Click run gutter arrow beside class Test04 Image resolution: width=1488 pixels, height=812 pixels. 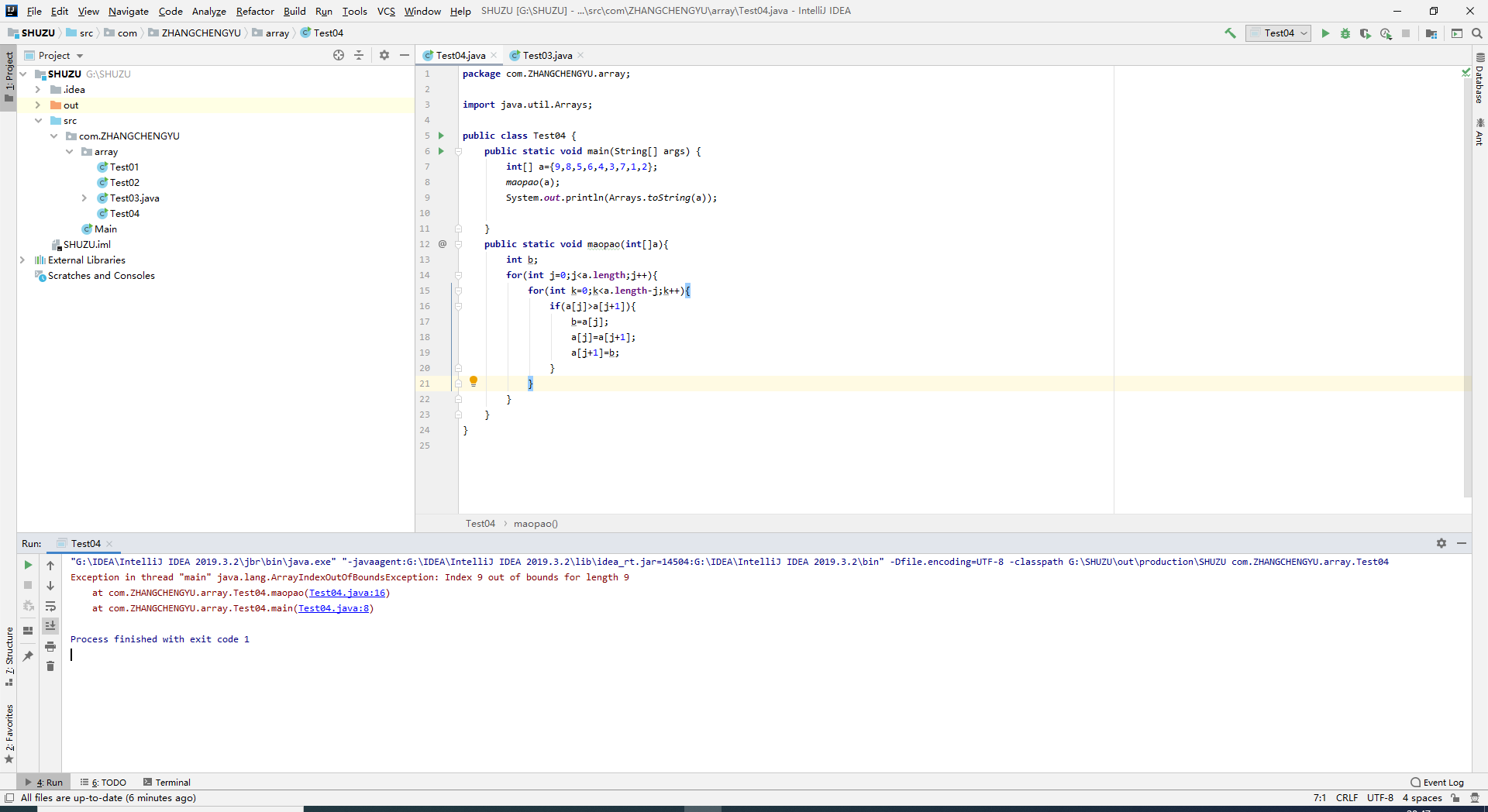click(441, 136)
